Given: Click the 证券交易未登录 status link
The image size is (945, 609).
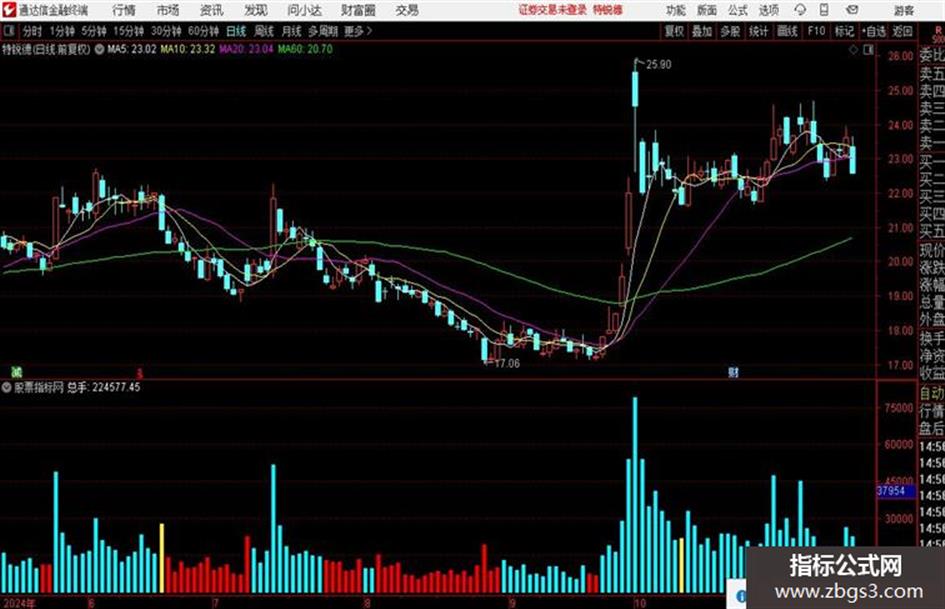Looking at the screenshot, I should (x=553, y=10).
